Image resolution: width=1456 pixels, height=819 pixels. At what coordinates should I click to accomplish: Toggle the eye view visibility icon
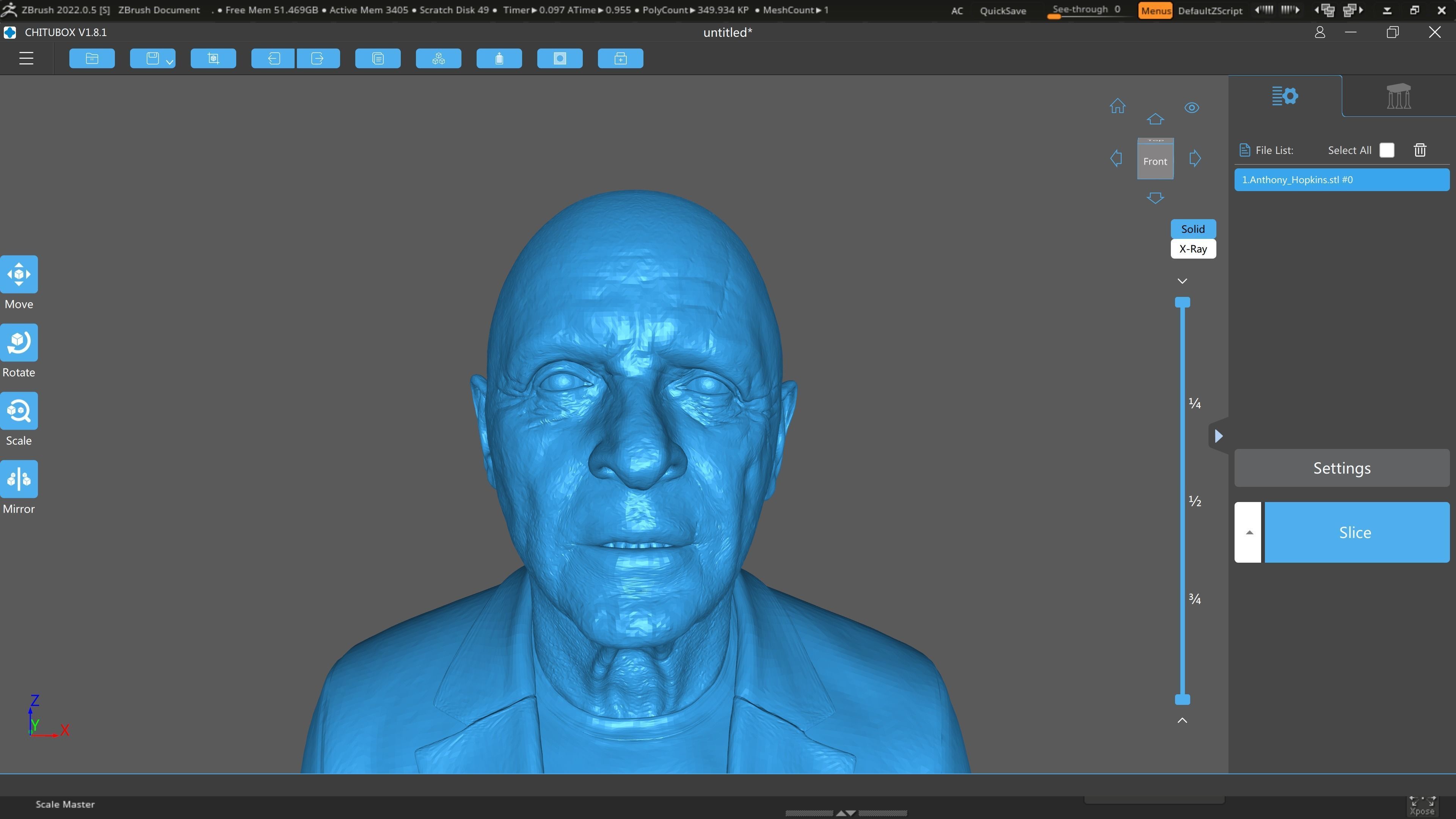click(1192, 107)
